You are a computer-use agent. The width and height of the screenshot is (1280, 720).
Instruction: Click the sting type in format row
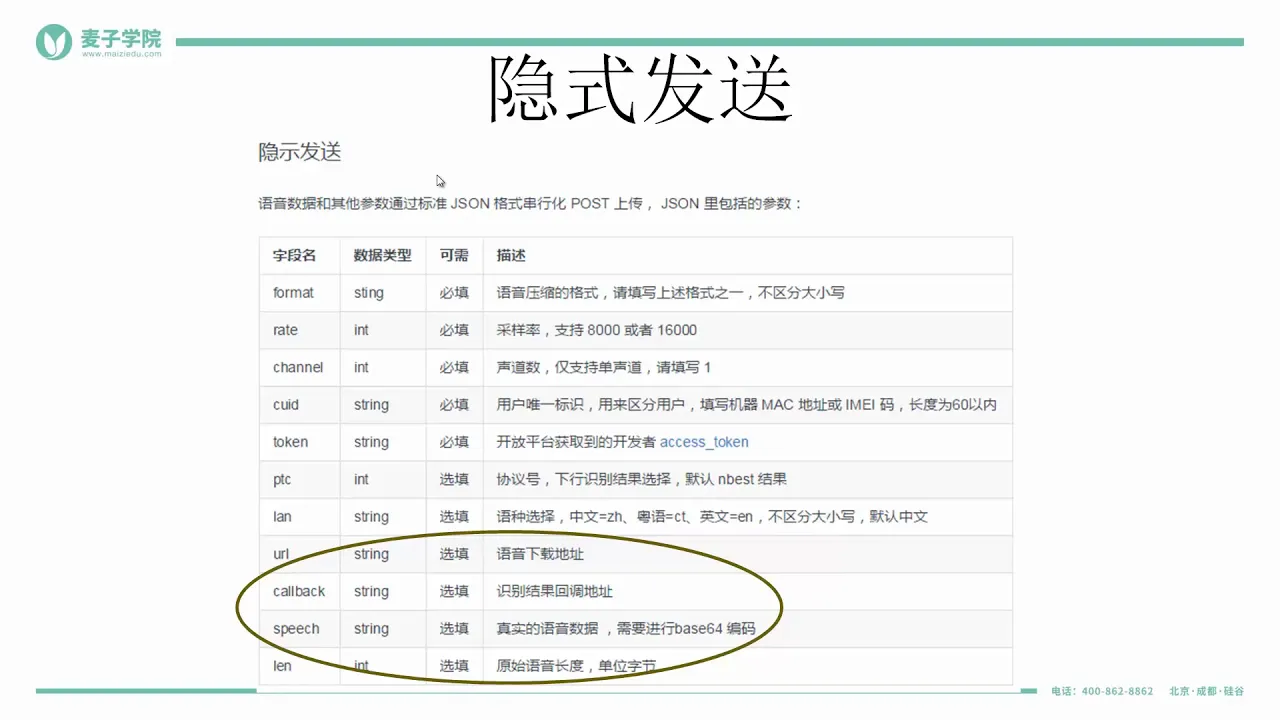pyautogui.click(x=369, y=293)
